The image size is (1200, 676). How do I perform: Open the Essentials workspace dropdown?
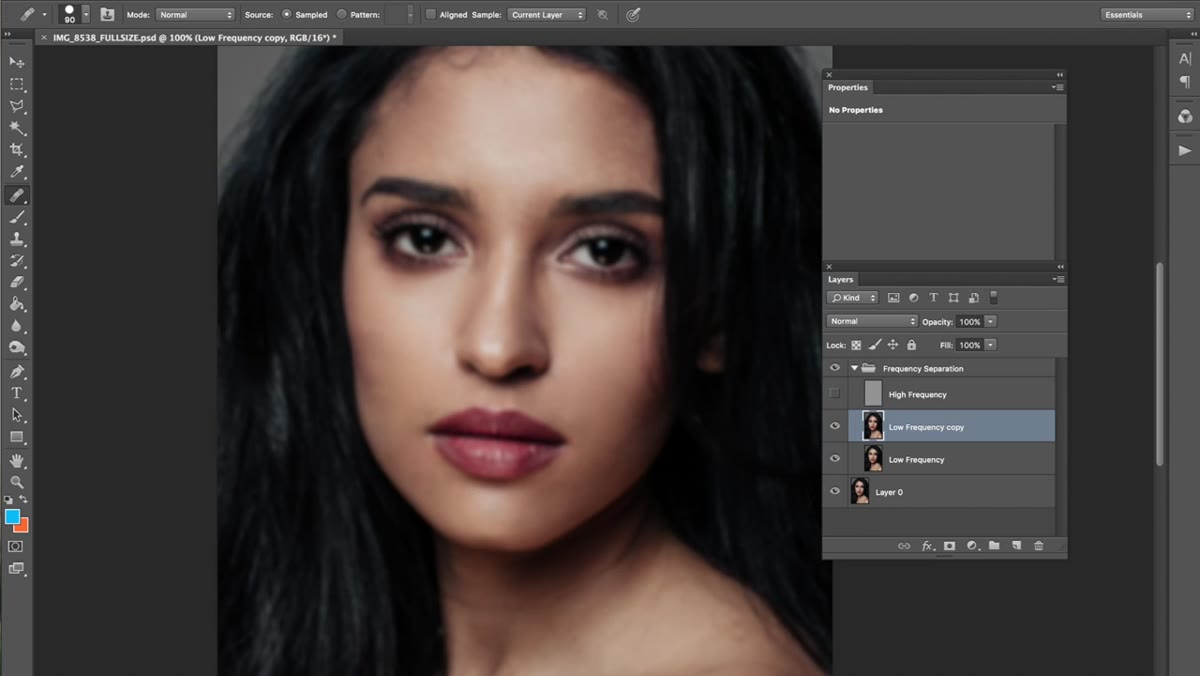(1147, 15)
